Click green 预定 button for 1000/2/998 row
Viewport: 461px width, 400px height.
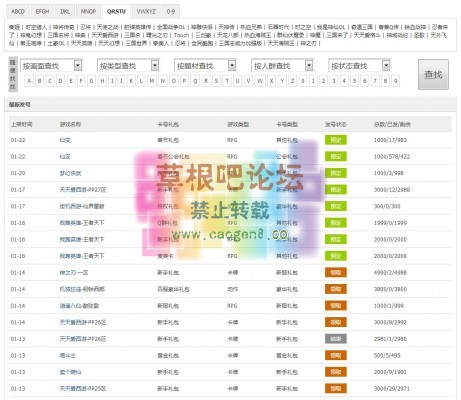pyautogui.click(x=336, y=173)
